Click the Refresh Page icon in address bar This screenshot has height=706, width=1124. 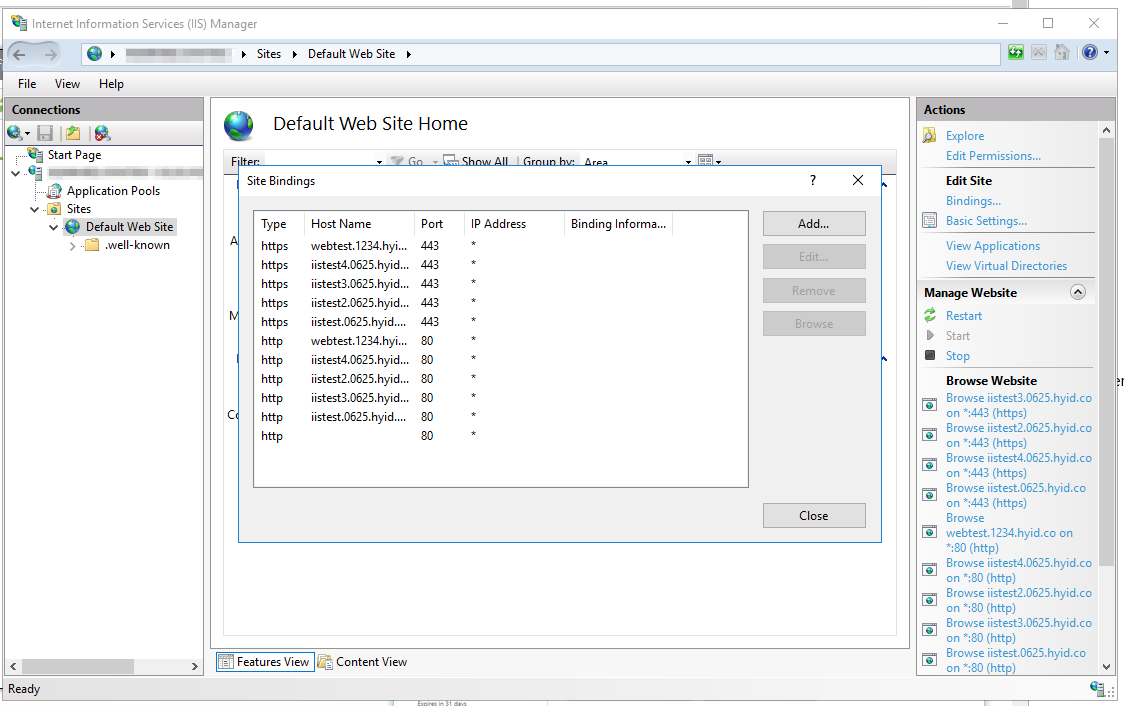click(x=1016, y=52)
